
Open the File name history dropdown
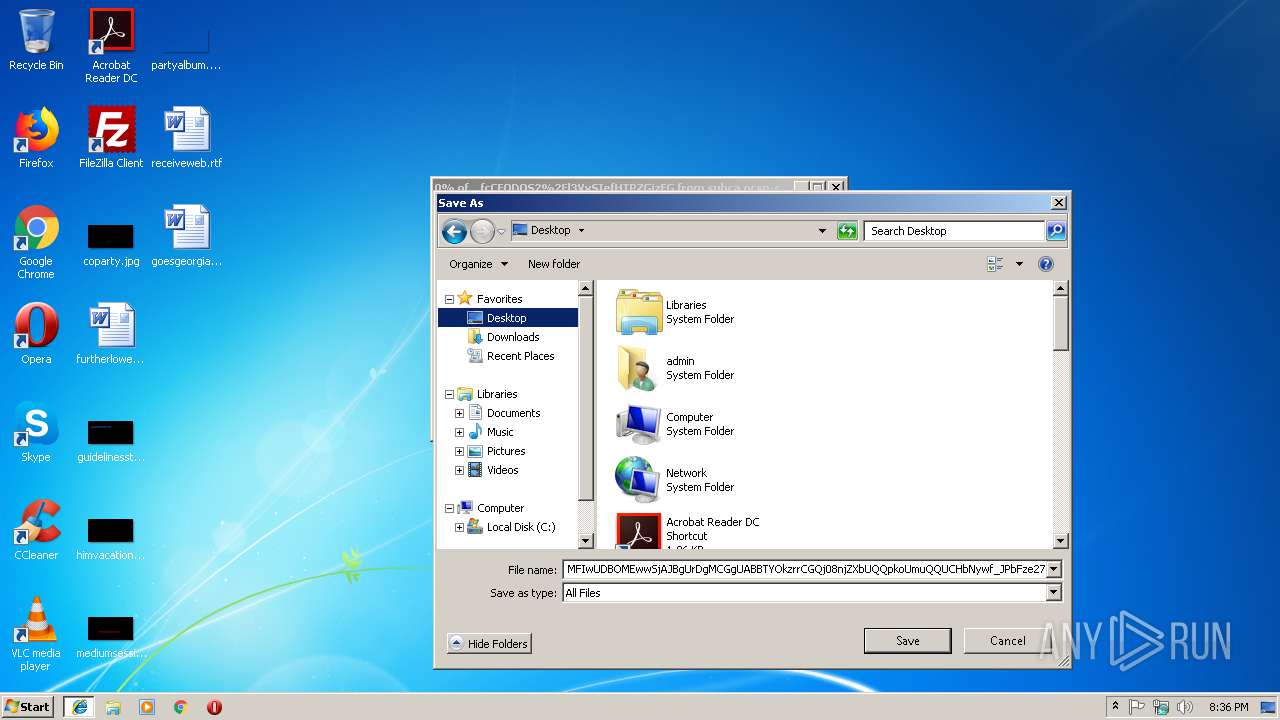click(x=1053, y=570)
